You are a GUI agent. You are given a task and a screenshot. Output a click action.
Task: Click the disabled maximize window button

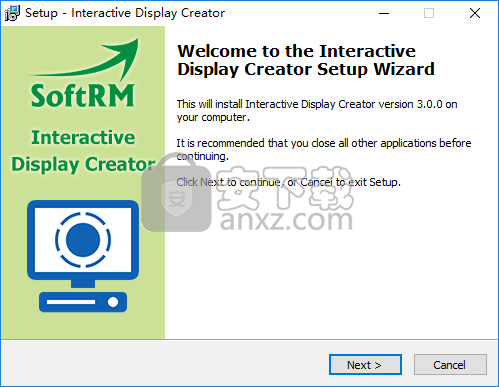tap(429, 13)
